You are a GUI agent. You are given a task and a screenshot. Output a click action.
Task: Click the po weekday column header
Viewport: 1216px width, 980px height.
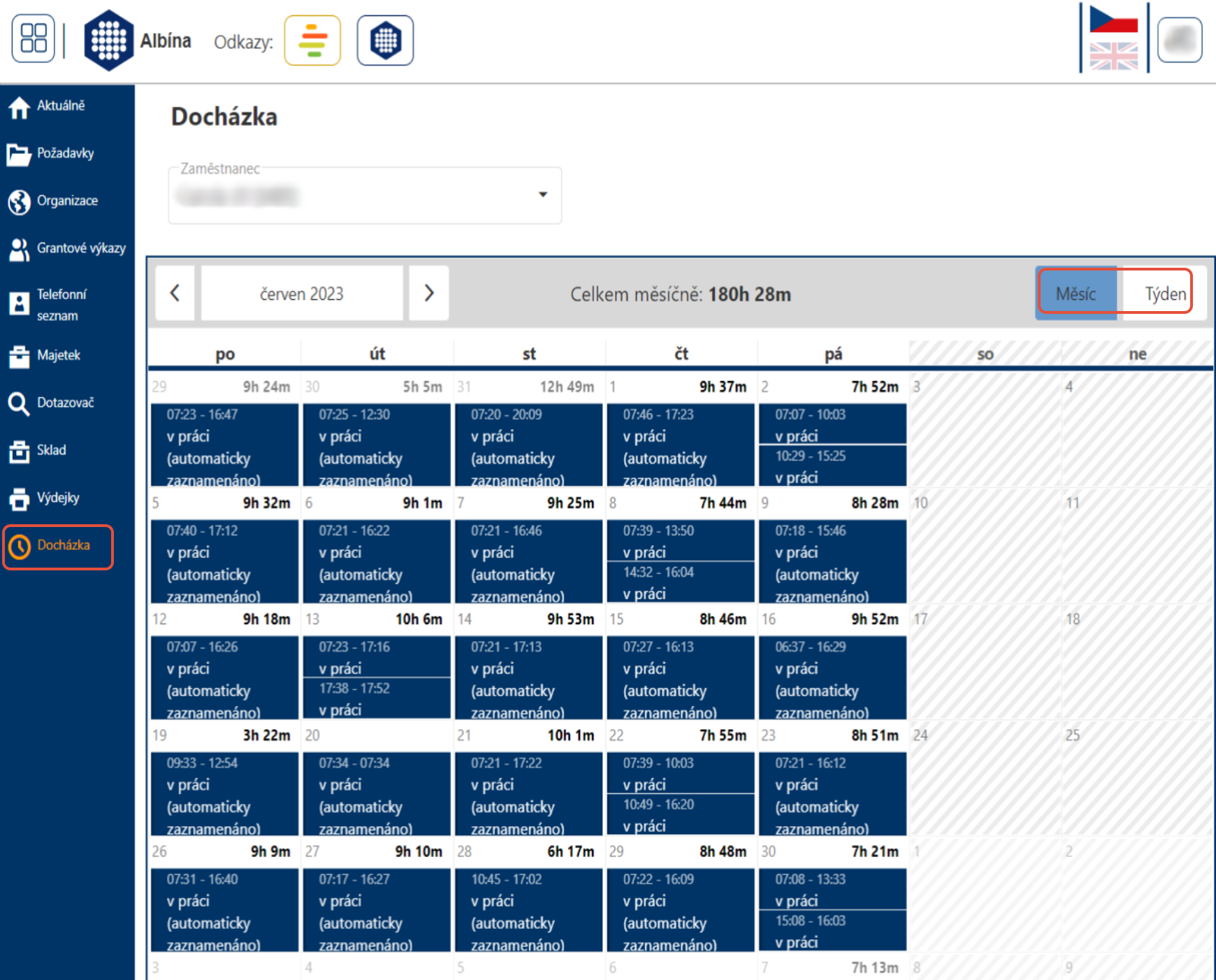click(x=225, y=354)
